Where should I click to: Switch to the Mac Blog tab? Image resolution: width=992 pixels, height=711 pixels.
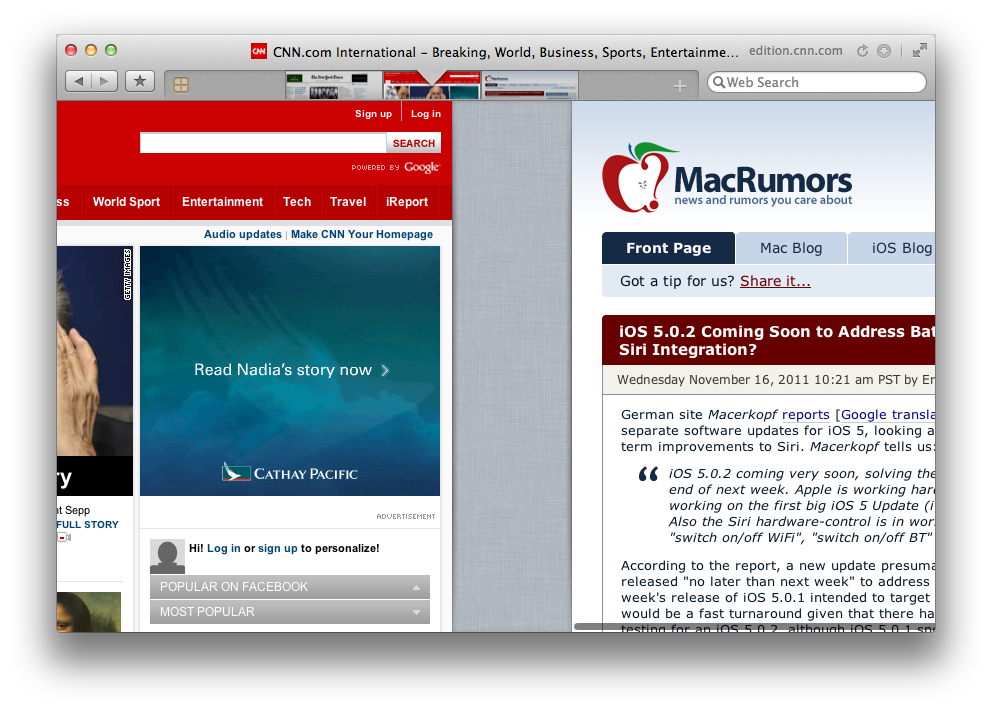(791, 248)
